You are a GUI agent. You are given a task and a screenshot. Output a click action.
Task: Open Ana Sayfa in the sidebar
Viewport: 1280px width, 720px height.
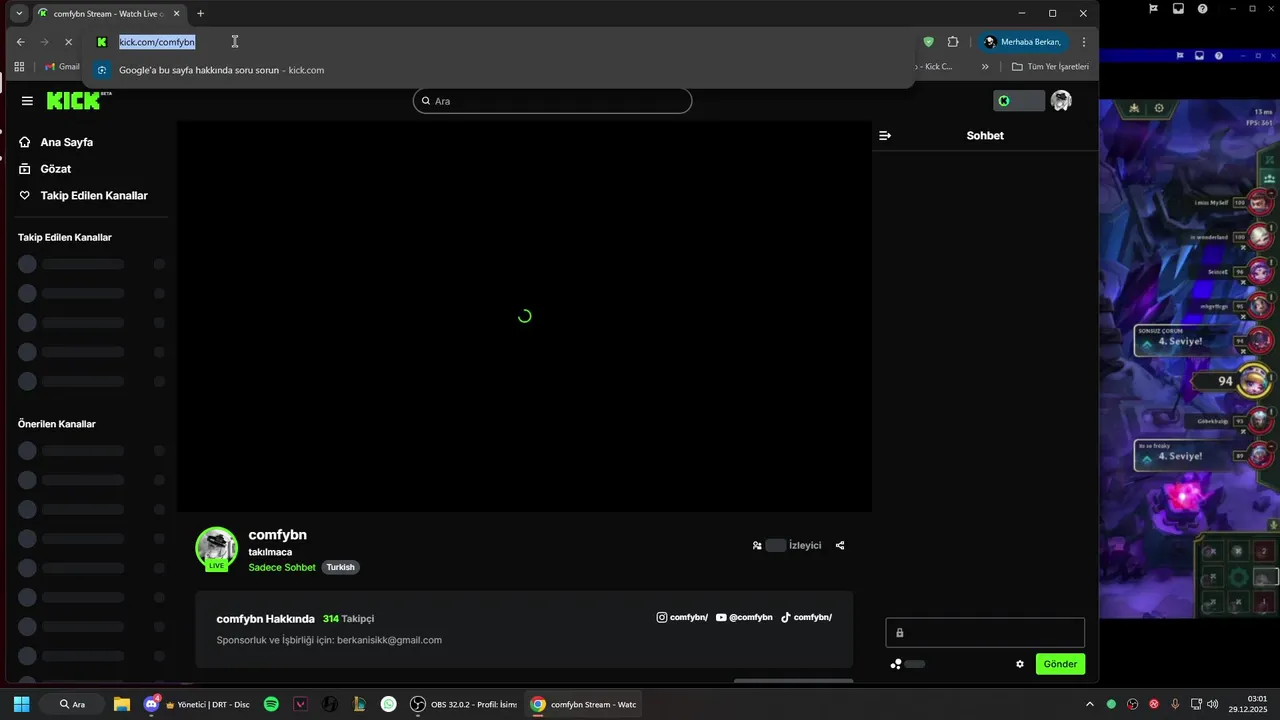tap(66, 142)
